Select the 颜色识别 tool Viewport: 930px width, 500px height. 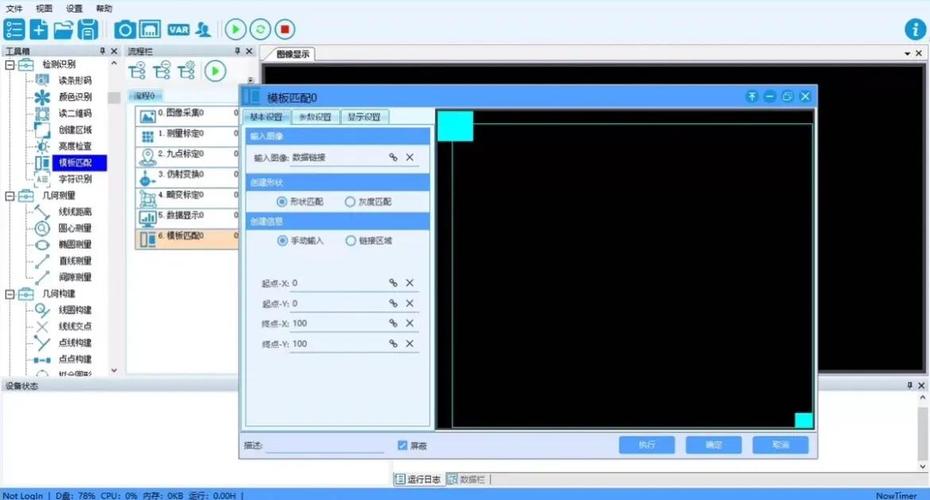[x=75, y=97]
